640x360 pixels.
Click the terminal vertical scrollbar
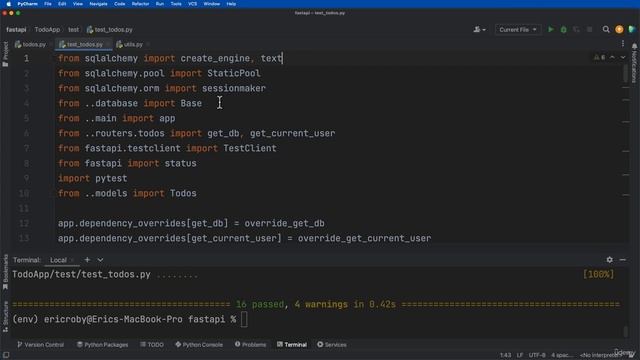[626, 331]
